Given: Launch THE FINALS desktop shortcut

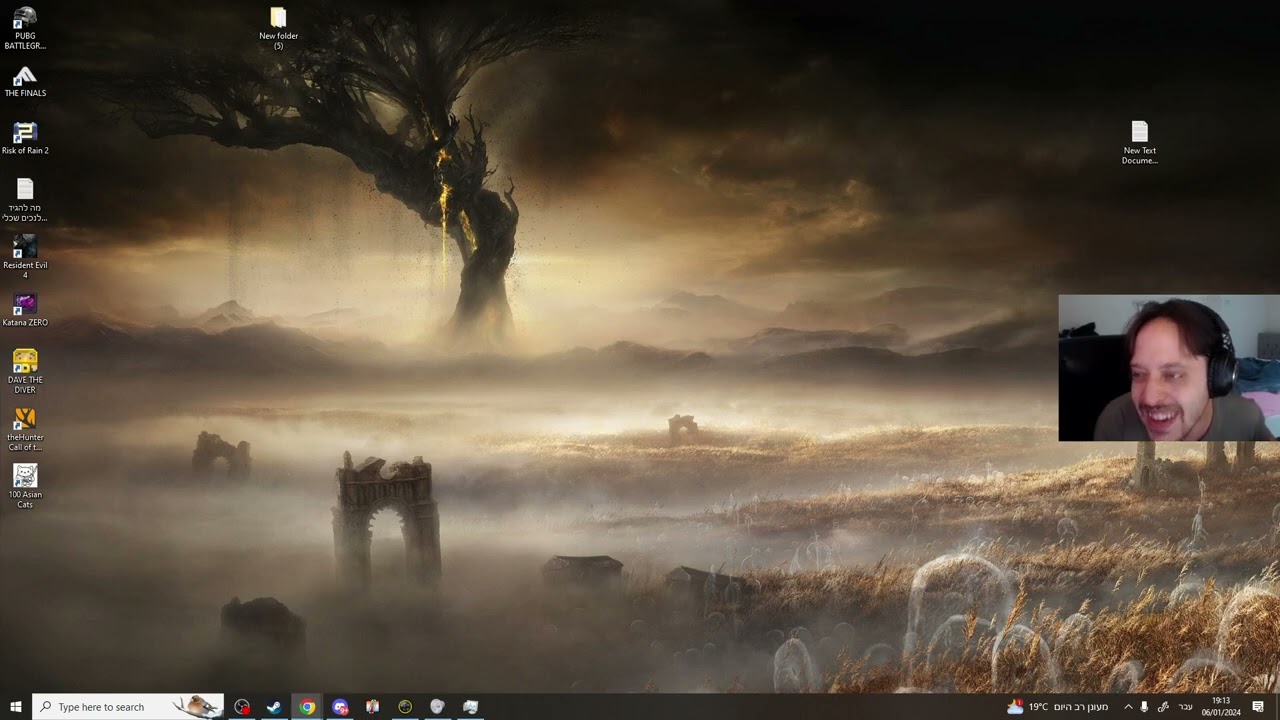Looking at the screenshot, I should (x=25, y=82).
